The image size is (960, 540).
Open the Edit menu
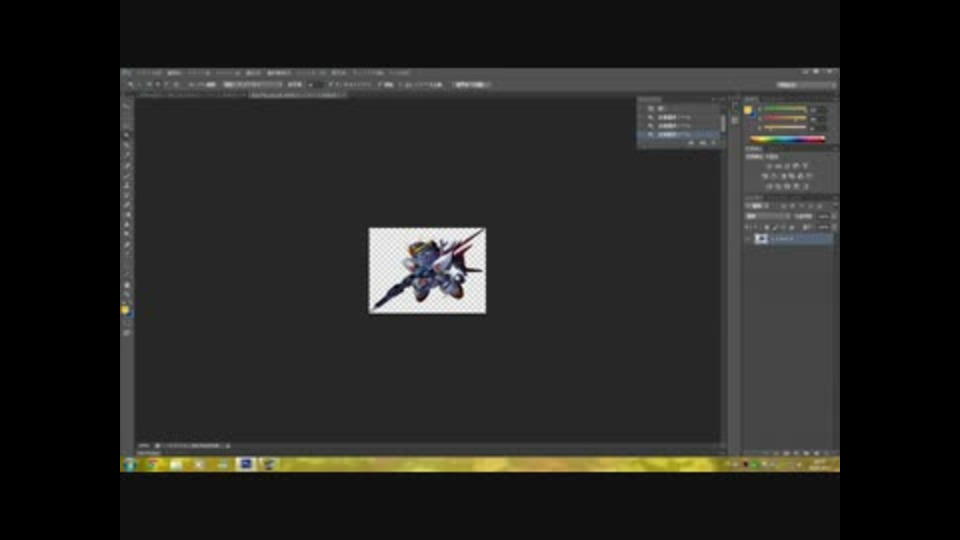[x=175, y=73]
